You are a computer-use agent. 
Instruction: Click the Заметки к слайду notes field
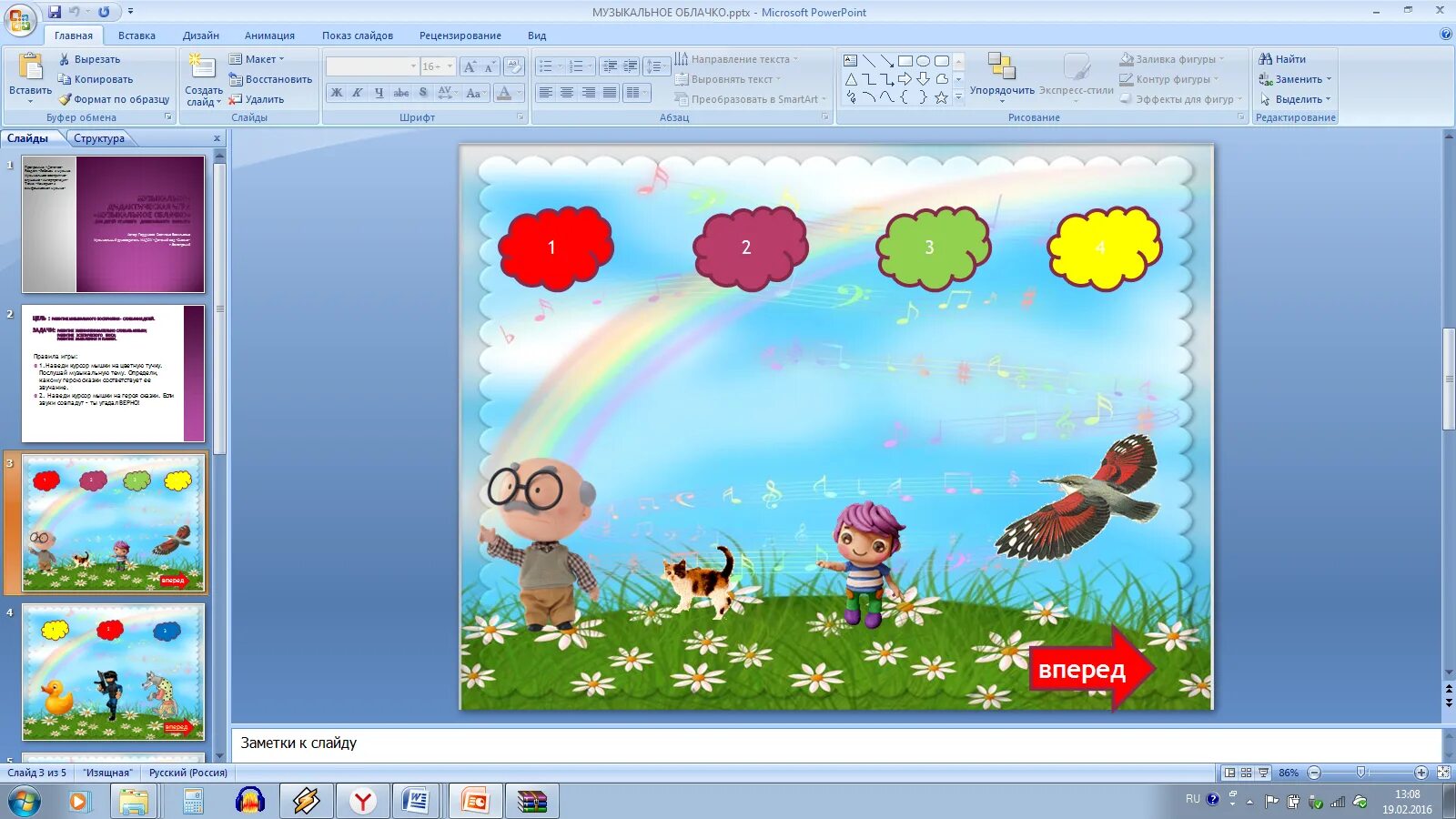click(836, 744)
